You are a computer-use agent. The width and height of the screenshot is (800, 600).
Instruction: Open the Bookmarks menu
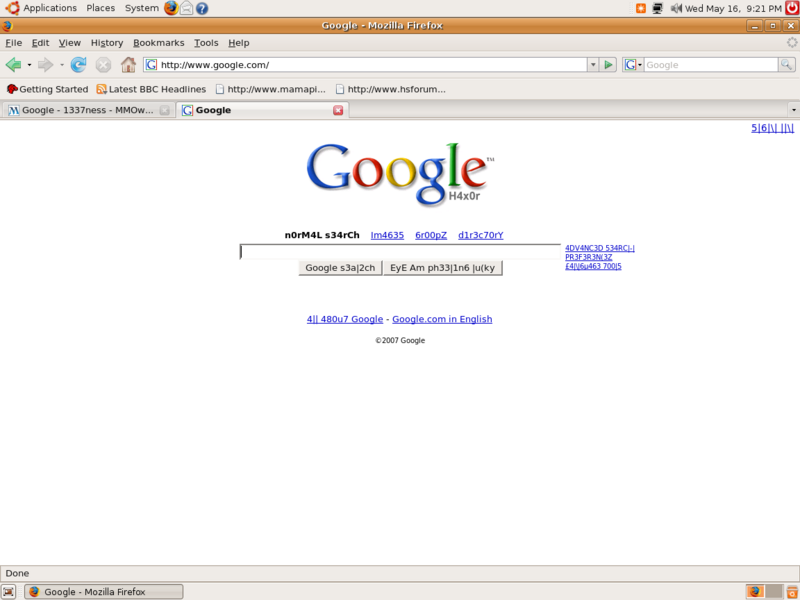pyautogui.click(x=159, y=43)
